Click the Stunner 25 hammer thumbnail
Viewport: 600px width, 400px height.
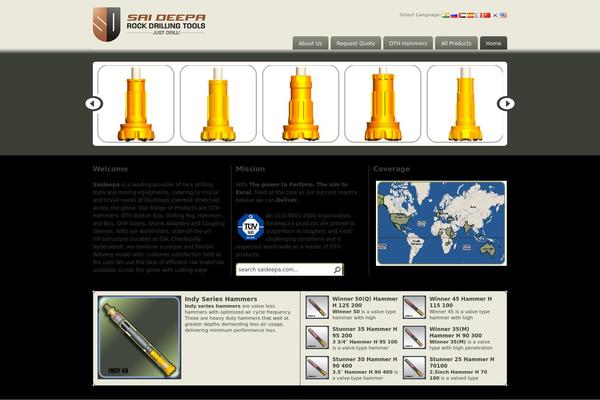click(x=414, y=367)
